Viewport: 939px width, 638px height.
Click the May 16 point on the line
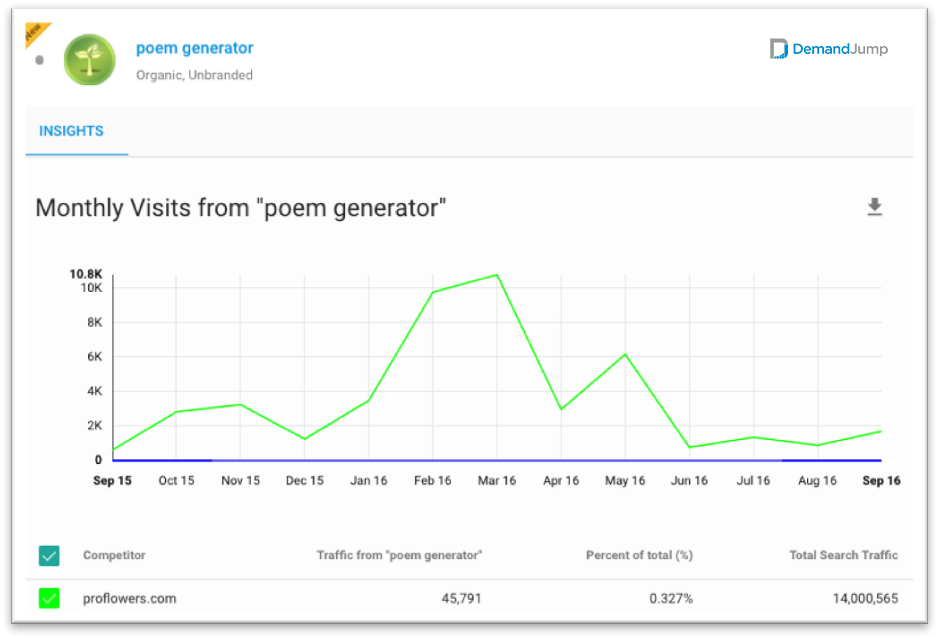pos(625,355)
